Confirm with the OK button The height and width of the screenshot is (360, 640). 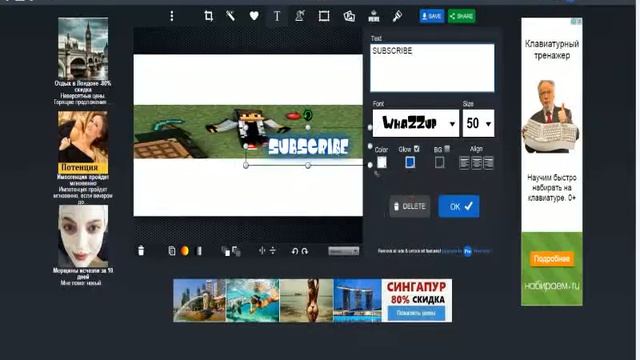coord(459,207)
